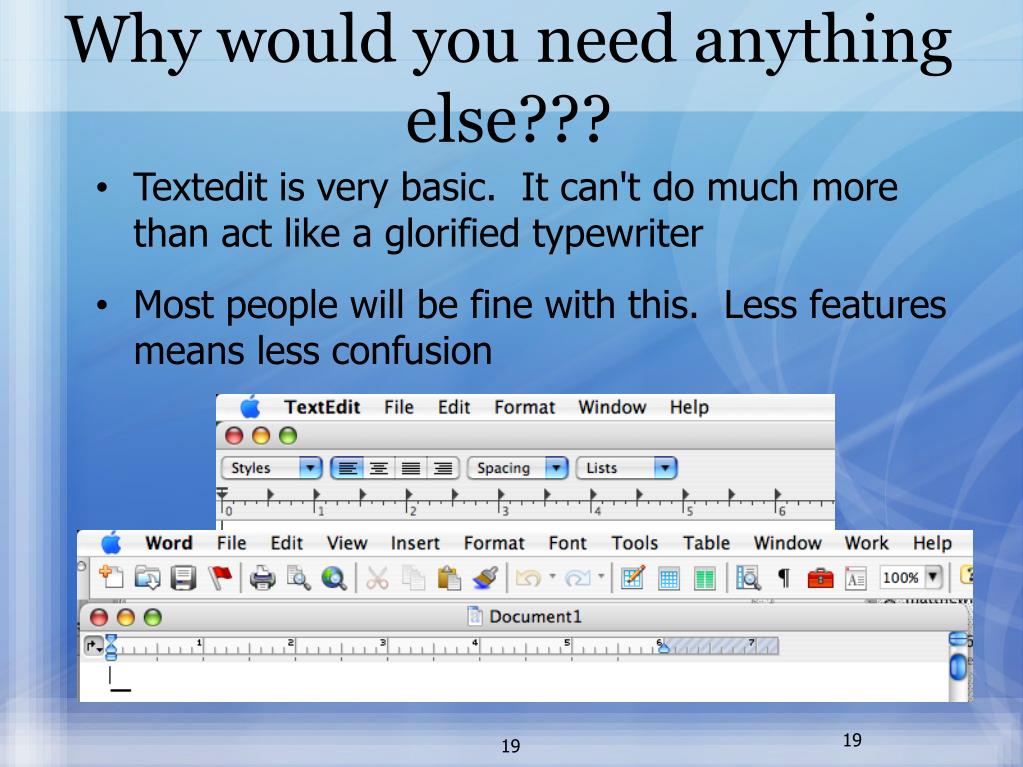
Task: Open the Edit menu in Word
Action: tap(286, 543)
